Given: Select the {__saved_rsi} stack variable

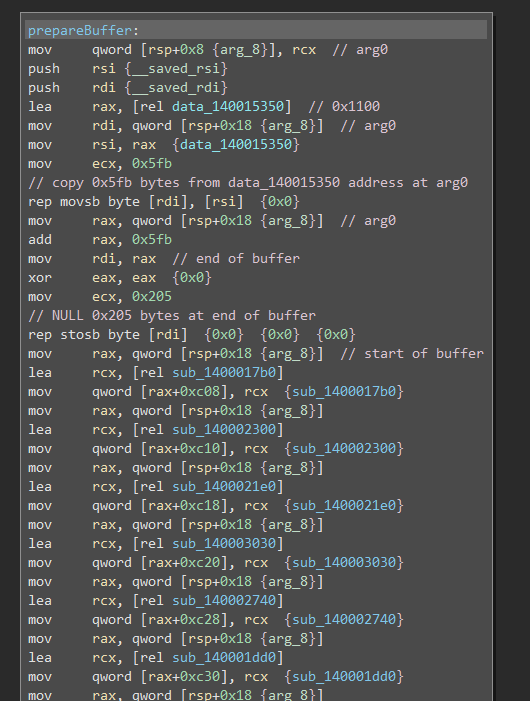Looking at the screenshot, I should 176,68.
